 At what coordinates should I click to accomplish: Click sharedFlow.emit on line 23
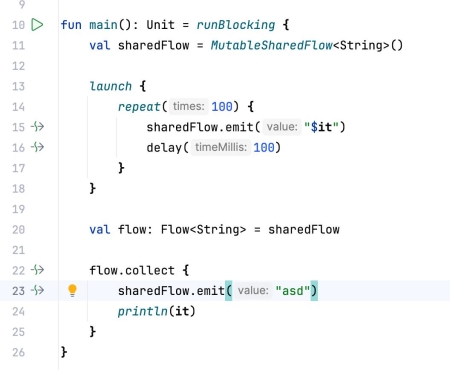click(171, 291)
